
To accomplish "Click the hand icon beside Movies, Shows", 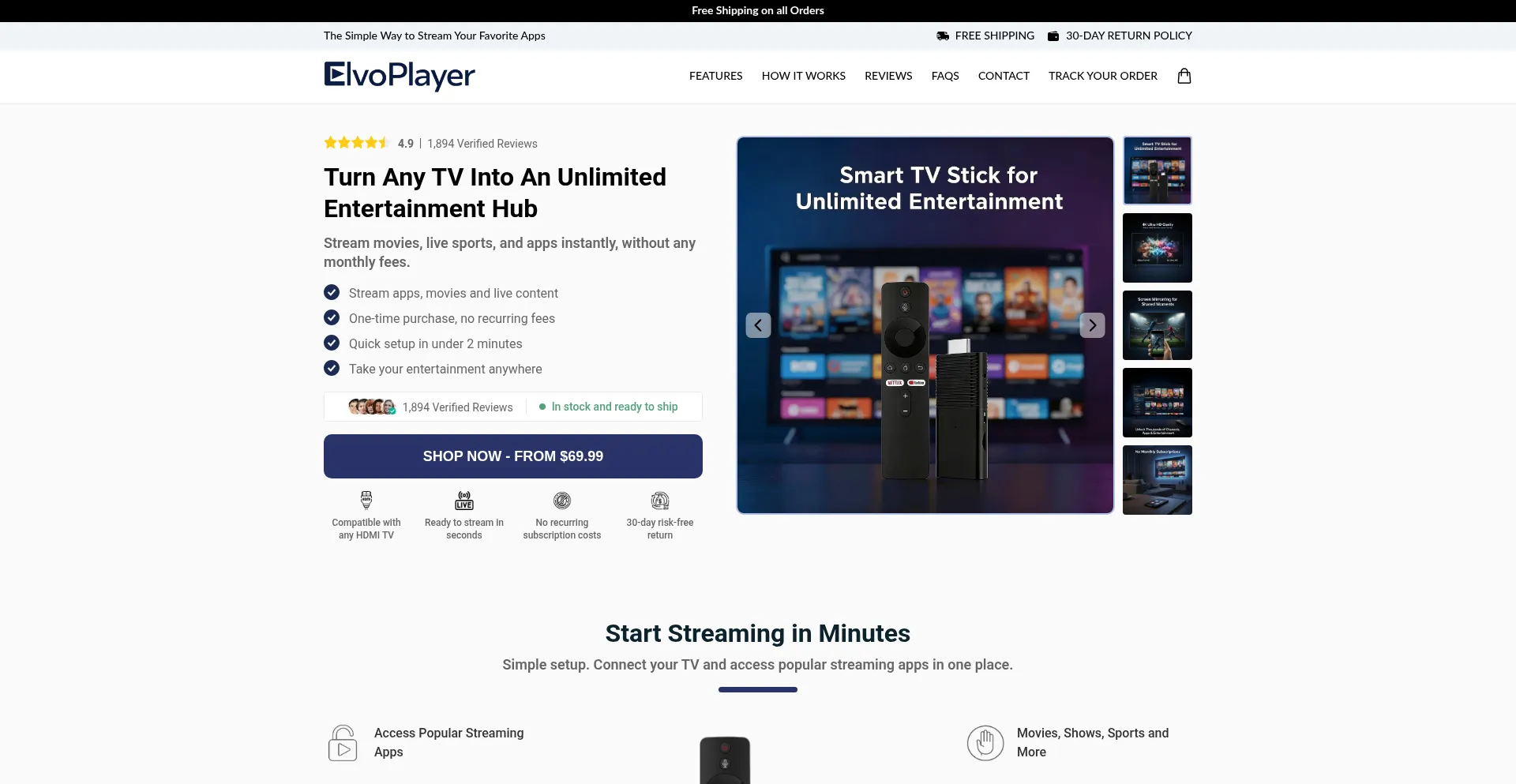I will [985, 743].
